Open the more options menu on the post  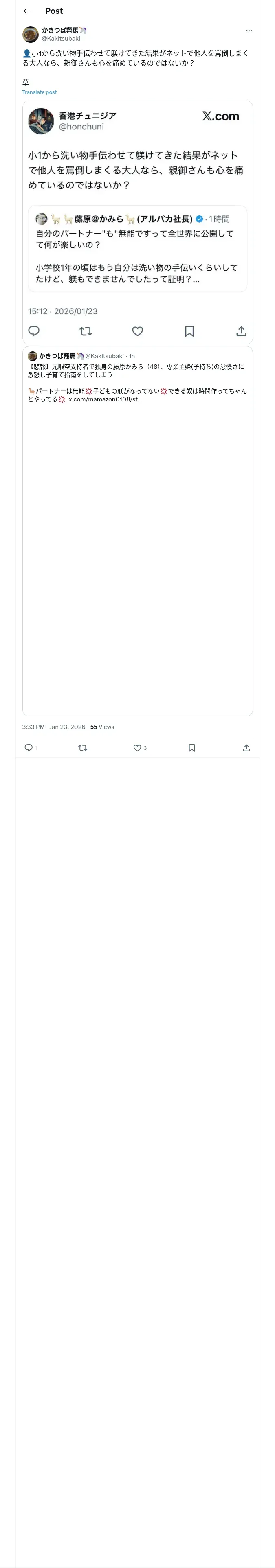[248, 31]
